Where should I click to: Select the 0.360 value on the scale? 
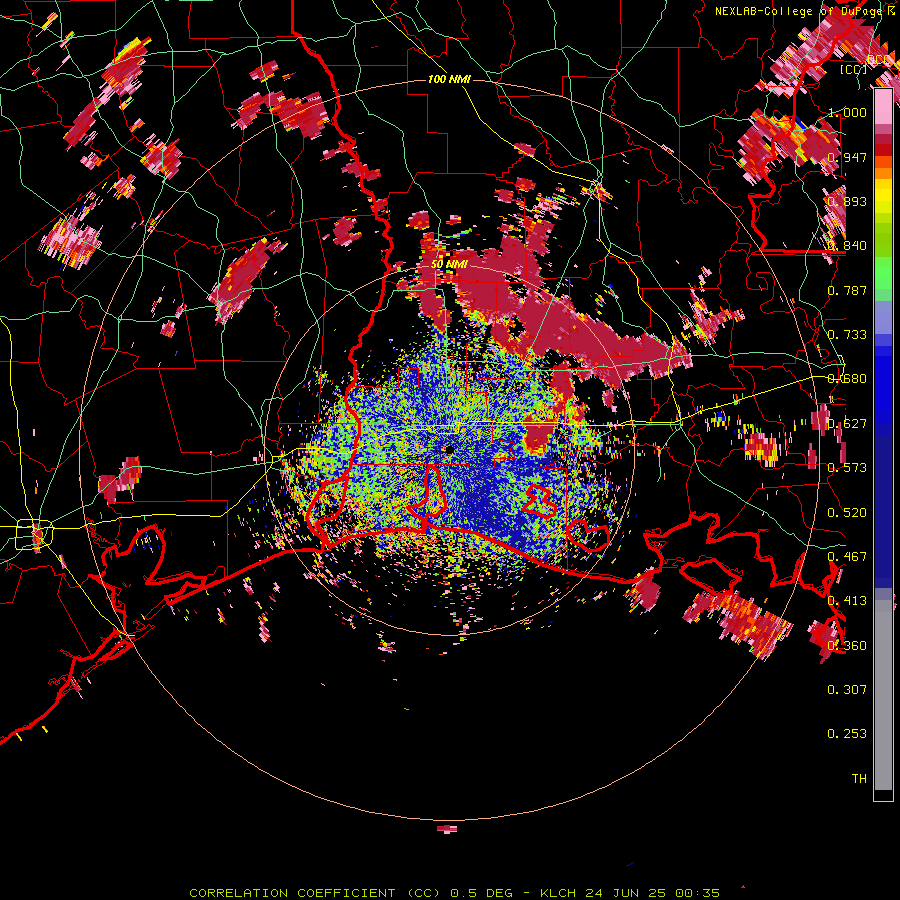847,646
